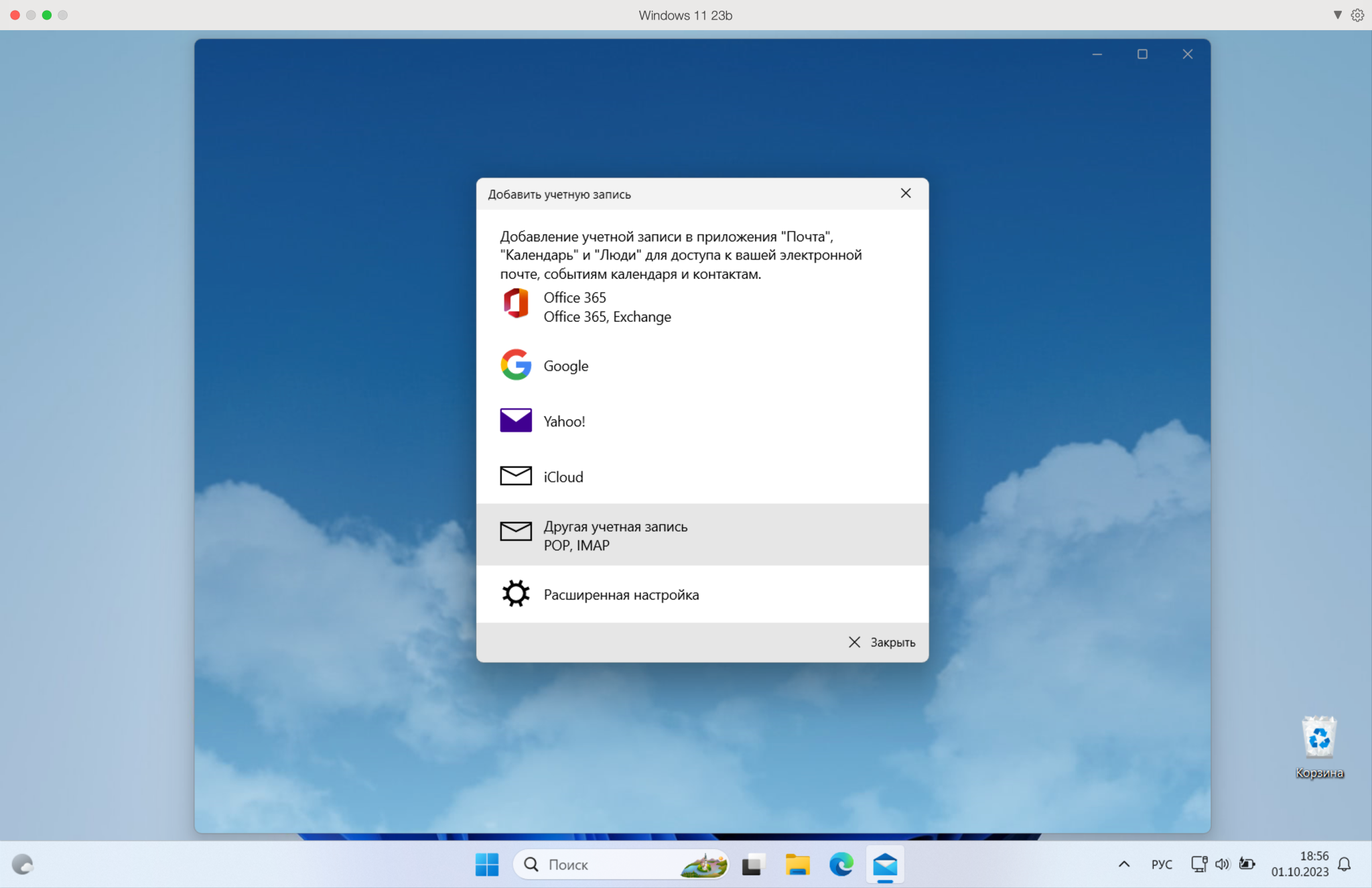The width and height of the screenshot is (1372, 888).
Task: Select the Корзина recycle bin icon
Action: point(1319,747)
